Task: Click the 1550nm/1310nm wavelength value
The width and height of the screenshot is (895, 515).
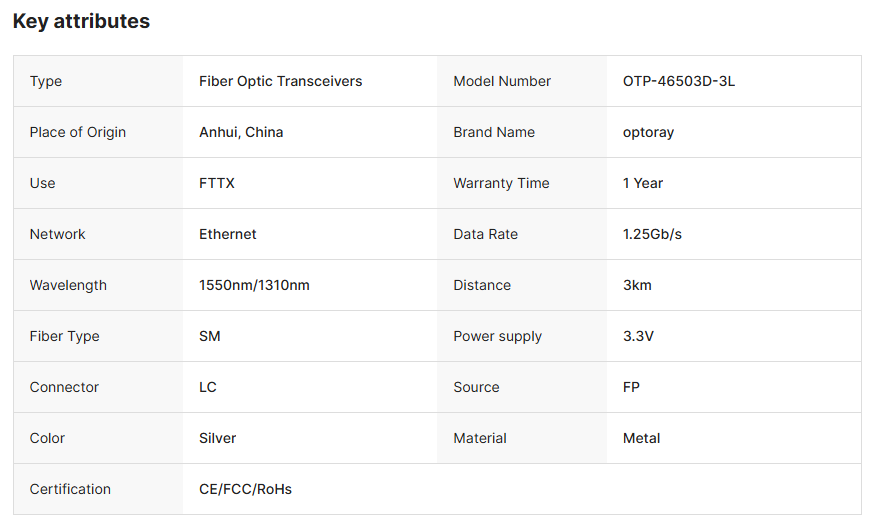Action: pyautogui.click(x=254, y=285)
